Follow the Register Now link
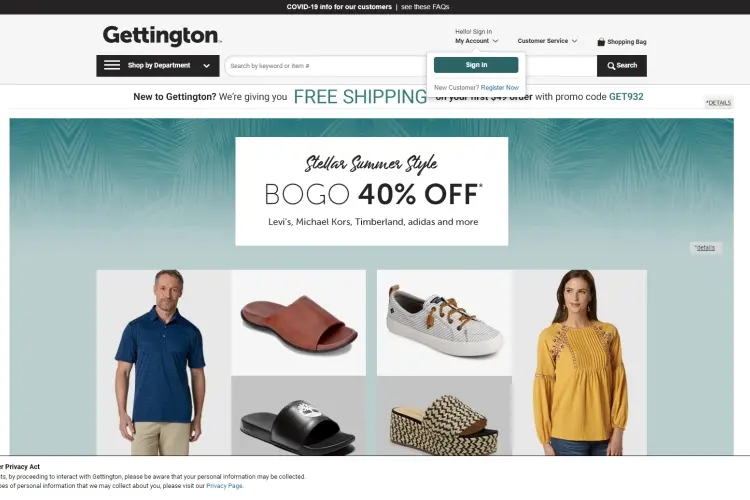This screenshot has height=500, width=750. [x=499, y=88]
